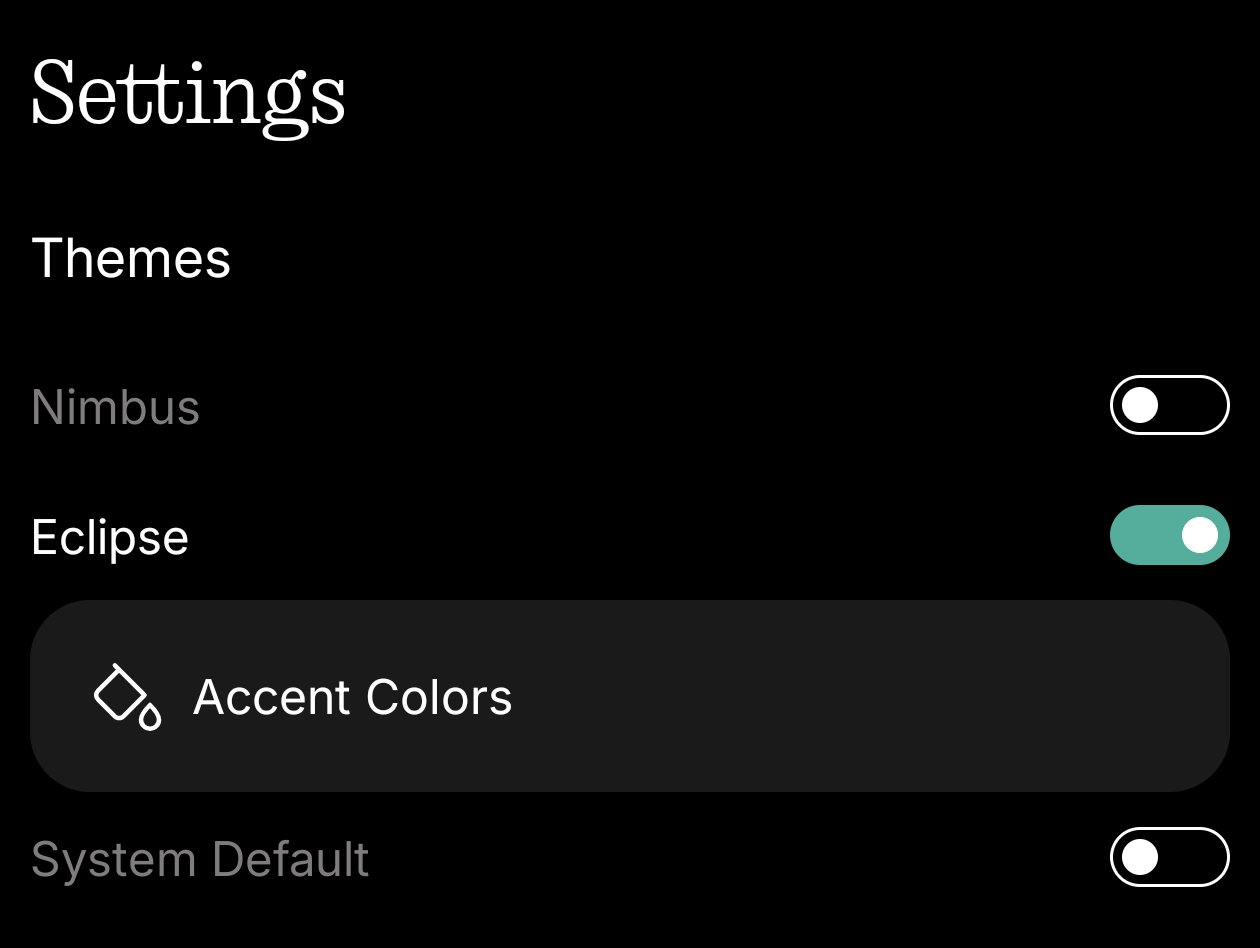Turn on the Nimbus theme toggle
The image size is (1260, 948).
tap(1169, 405)
